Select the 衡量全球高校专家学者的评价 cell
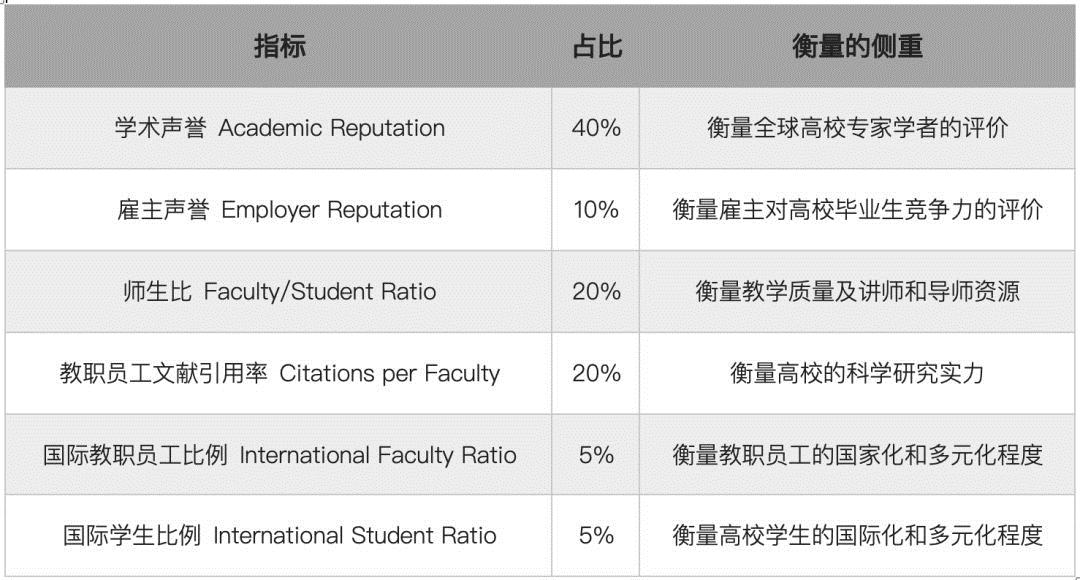 click(x=857, y=128)
